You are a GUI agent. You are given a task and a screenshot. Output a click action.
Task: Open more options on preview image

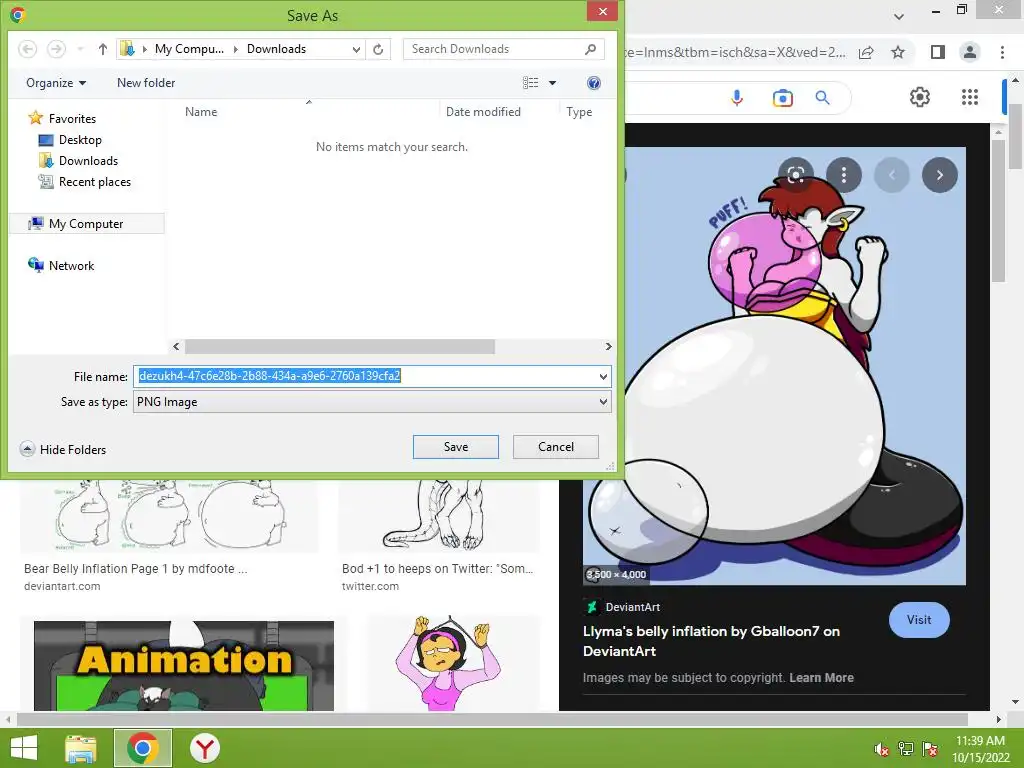(x=844, y=174)
